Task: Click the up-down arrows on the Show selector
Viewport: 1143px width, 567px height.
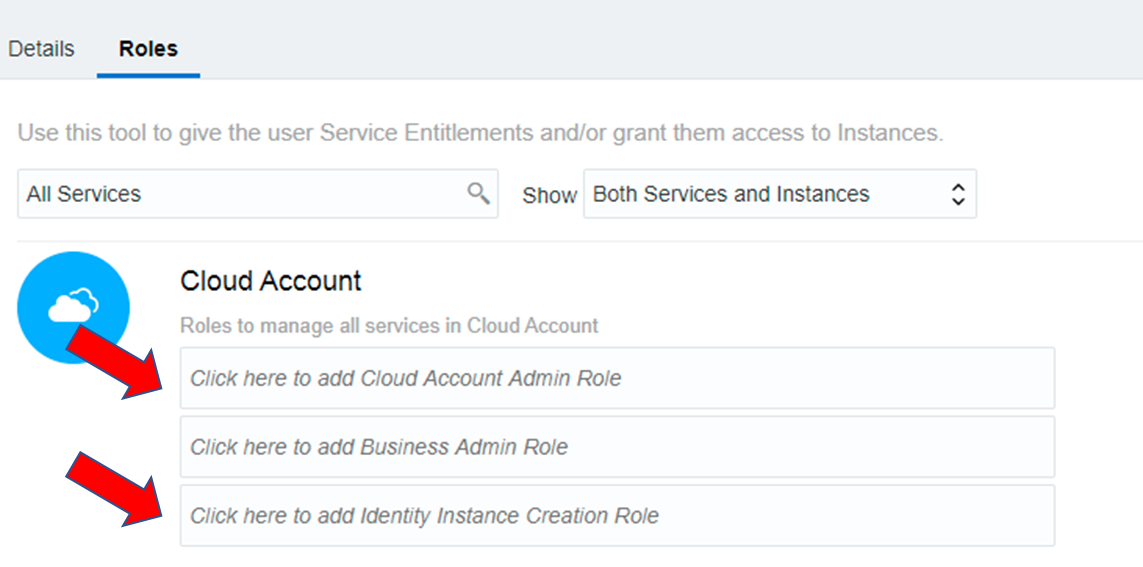Action: pos(957,194)
